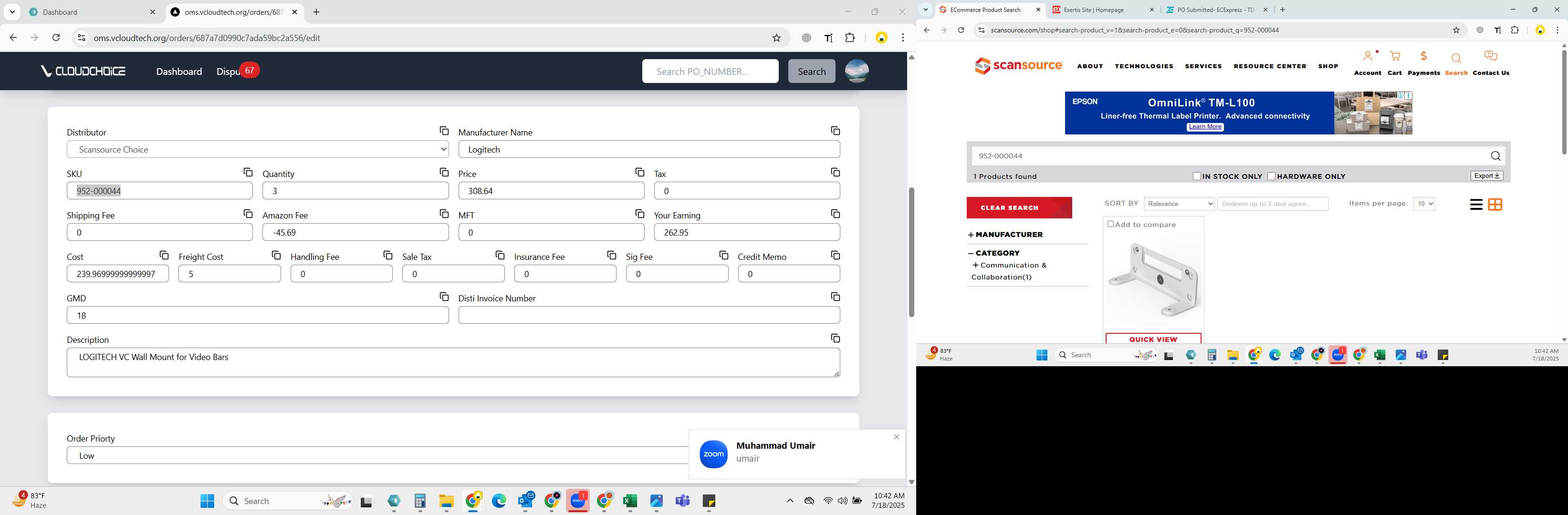Switch to list view on ScanSource

coord(1475,204)
